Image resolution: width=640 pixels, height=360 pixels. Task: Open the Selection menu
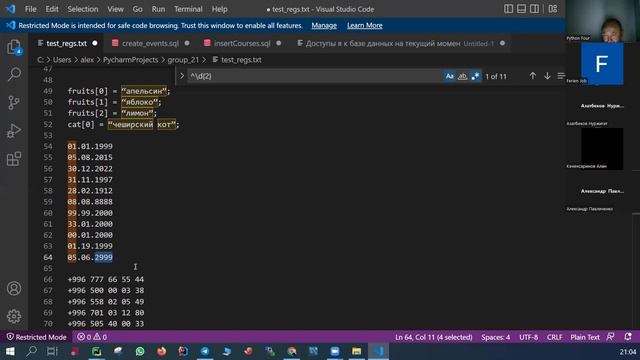point(82,9)
